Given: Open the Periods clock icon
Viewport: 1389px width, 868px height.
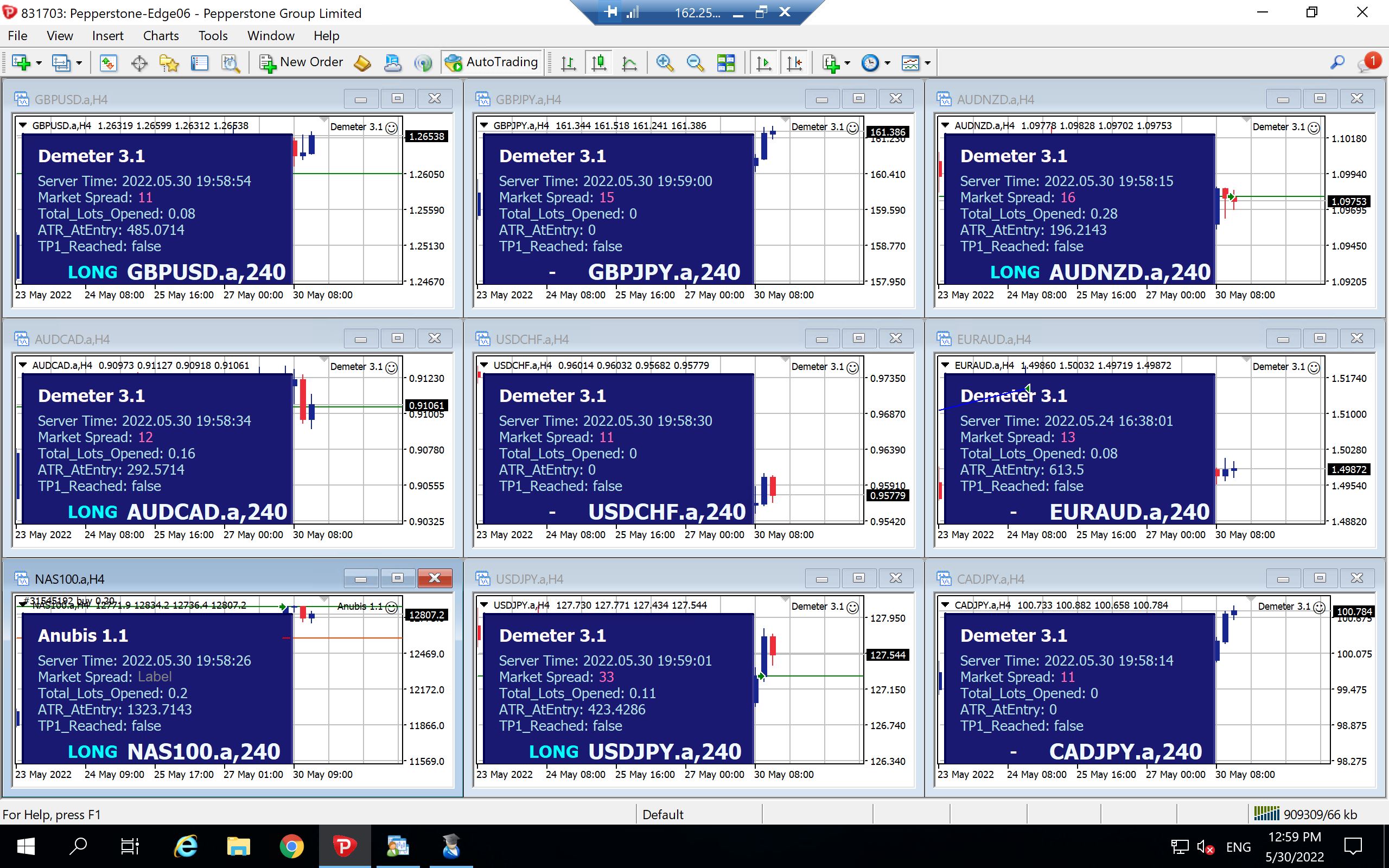Looking at the screenshot, I should pos(870,62).
